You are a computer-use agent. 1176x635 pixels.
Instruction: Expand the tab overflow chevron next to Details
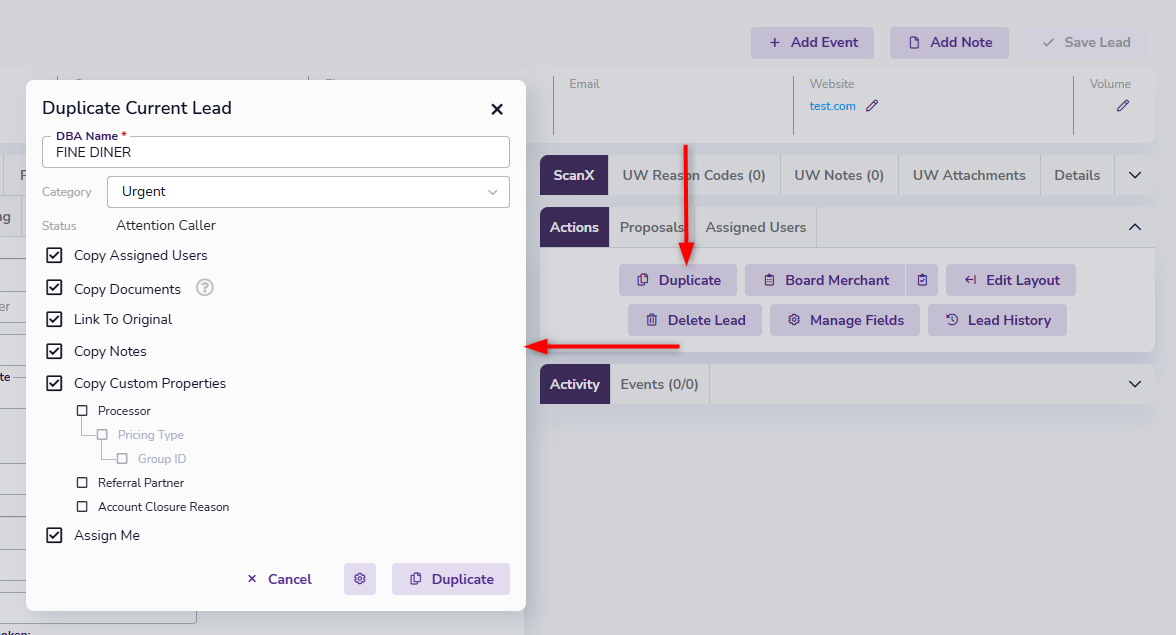tap(1135, 175)
